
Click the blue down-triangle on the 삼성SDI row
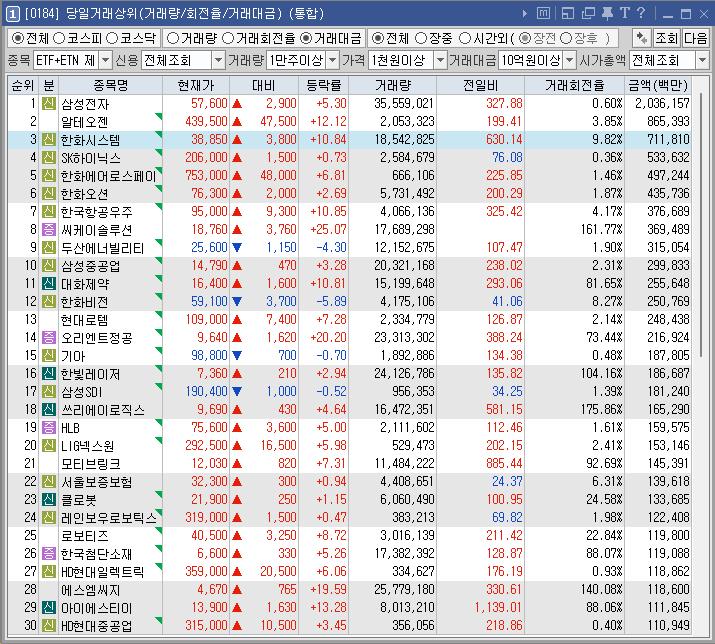237,391
